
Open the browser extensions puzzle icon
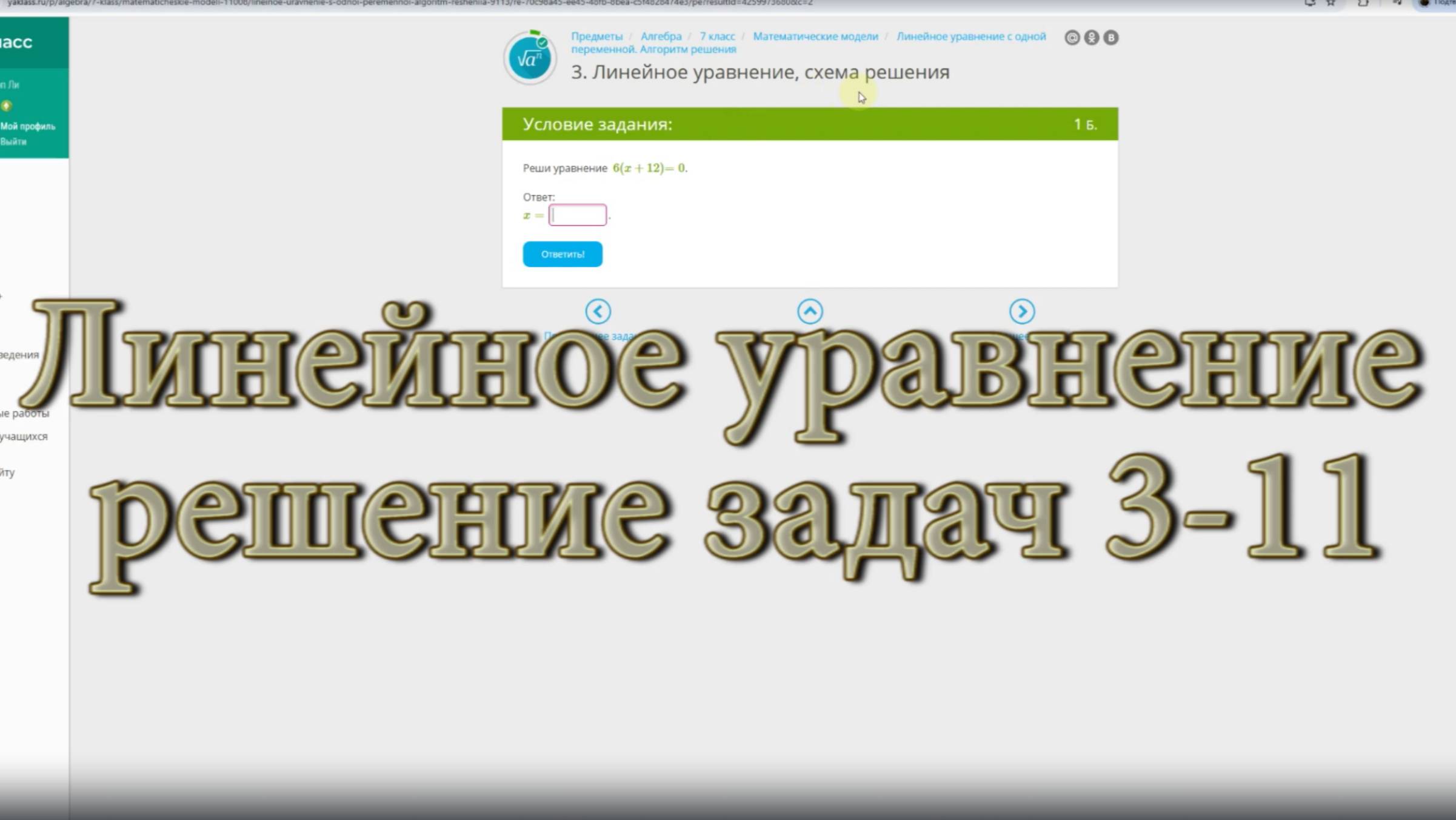pos(1363,3)
